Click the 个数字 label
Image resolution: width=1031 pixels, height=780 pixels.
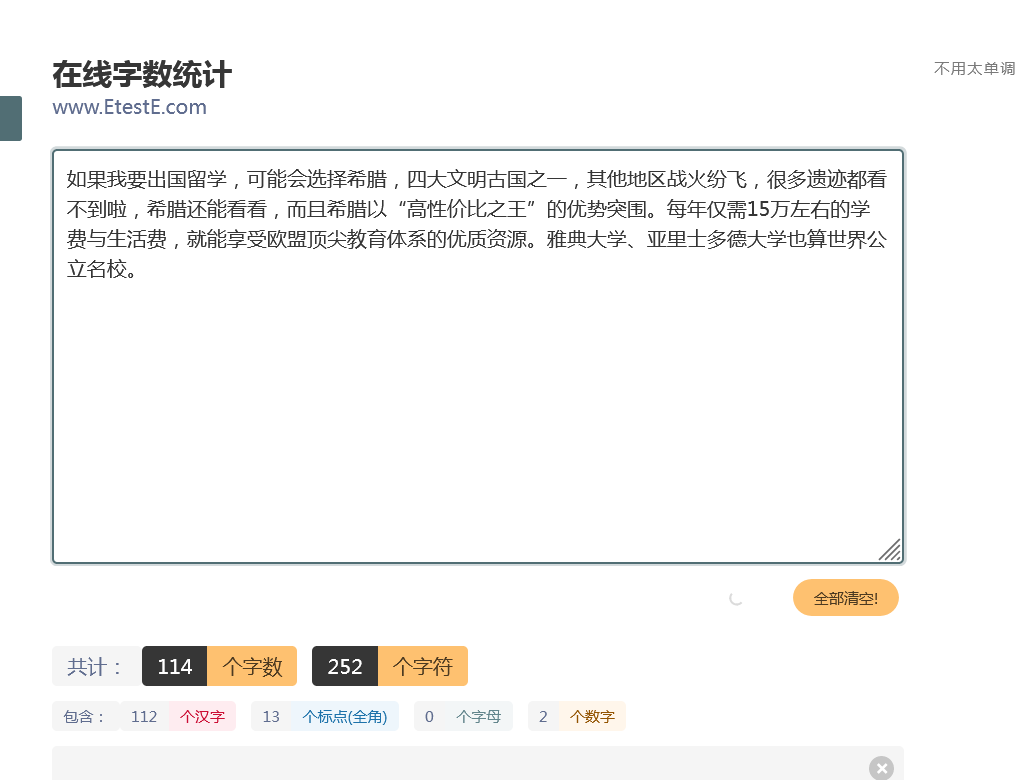[x=592, y=716]
